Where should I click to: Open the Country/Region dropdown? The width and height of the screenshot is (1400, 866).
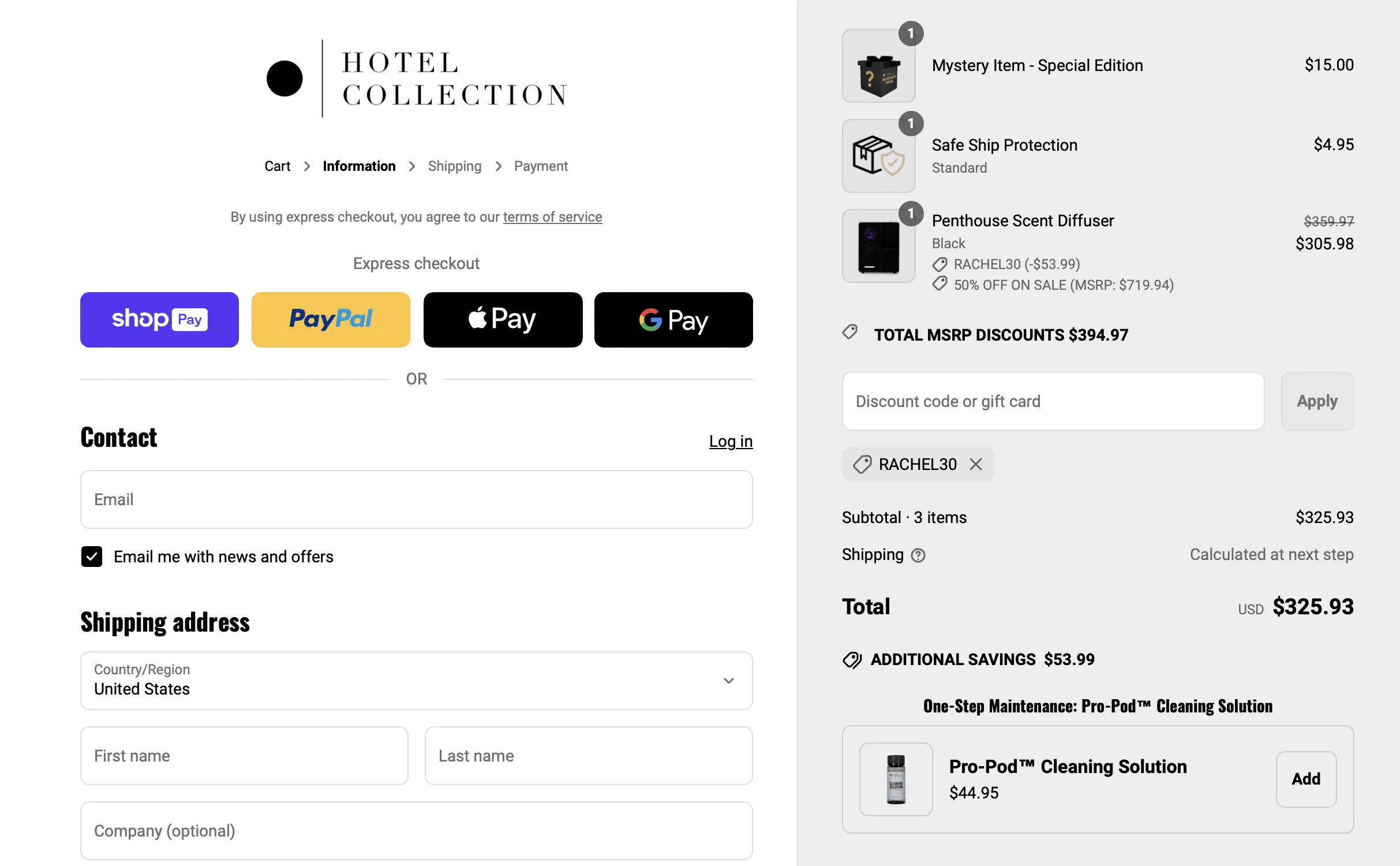pos(416,681)
